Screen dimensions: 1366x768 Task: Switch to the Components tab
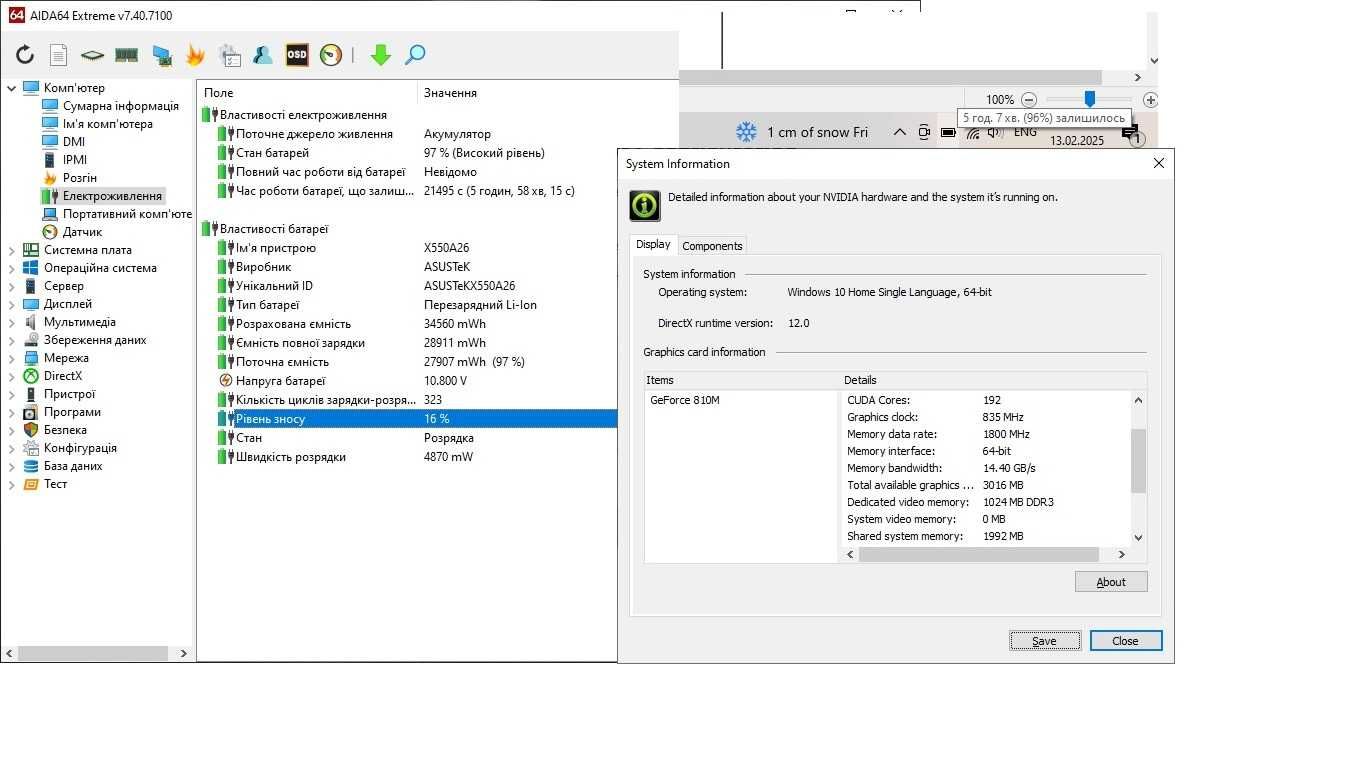click(x=712, y=246)
